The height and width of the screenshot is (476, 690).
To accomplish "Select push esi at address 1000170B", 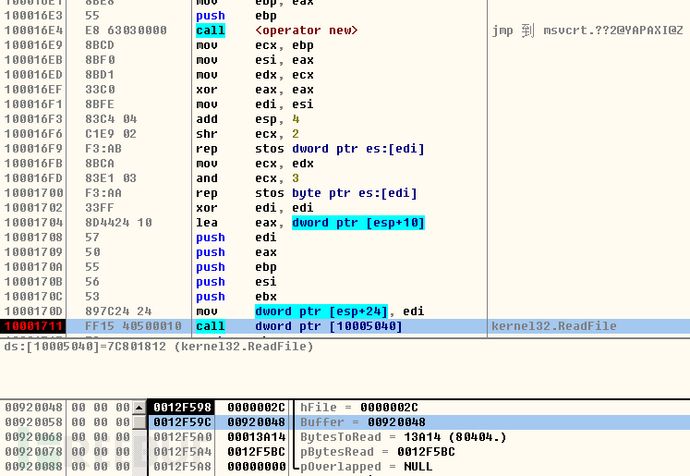I will pyautogui.click(x=345, y=282).
